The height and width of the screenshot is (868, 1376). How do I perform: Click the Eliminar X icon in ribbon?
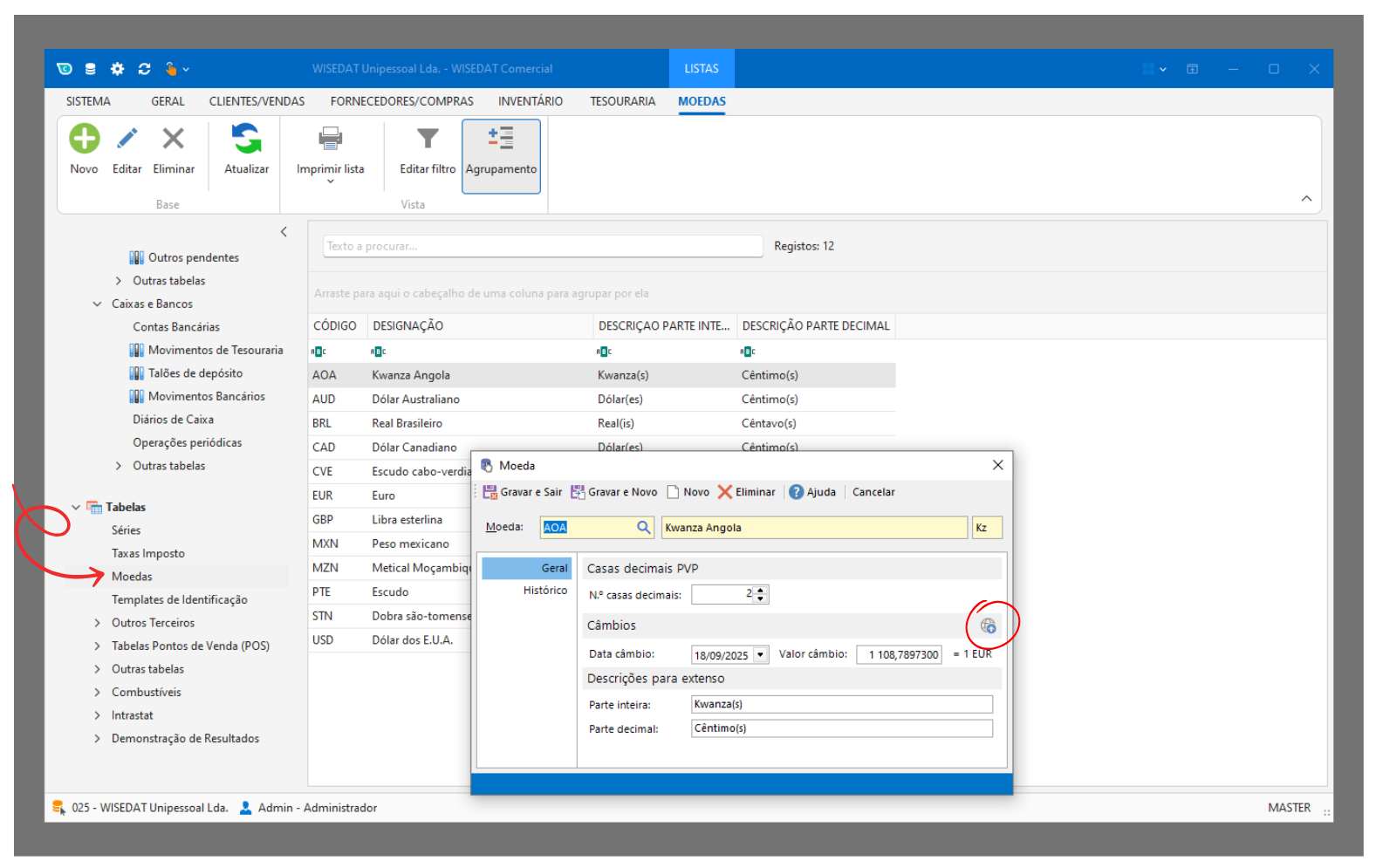point(174,139)
